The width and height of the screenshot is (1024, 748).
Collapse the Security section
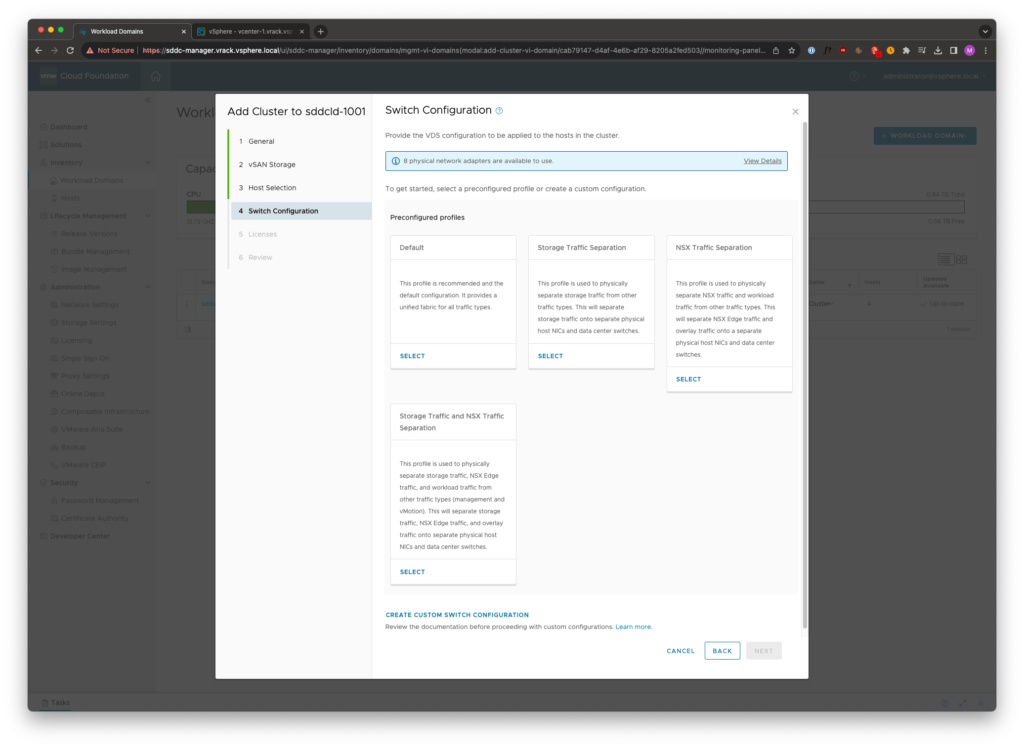[148, 483]
